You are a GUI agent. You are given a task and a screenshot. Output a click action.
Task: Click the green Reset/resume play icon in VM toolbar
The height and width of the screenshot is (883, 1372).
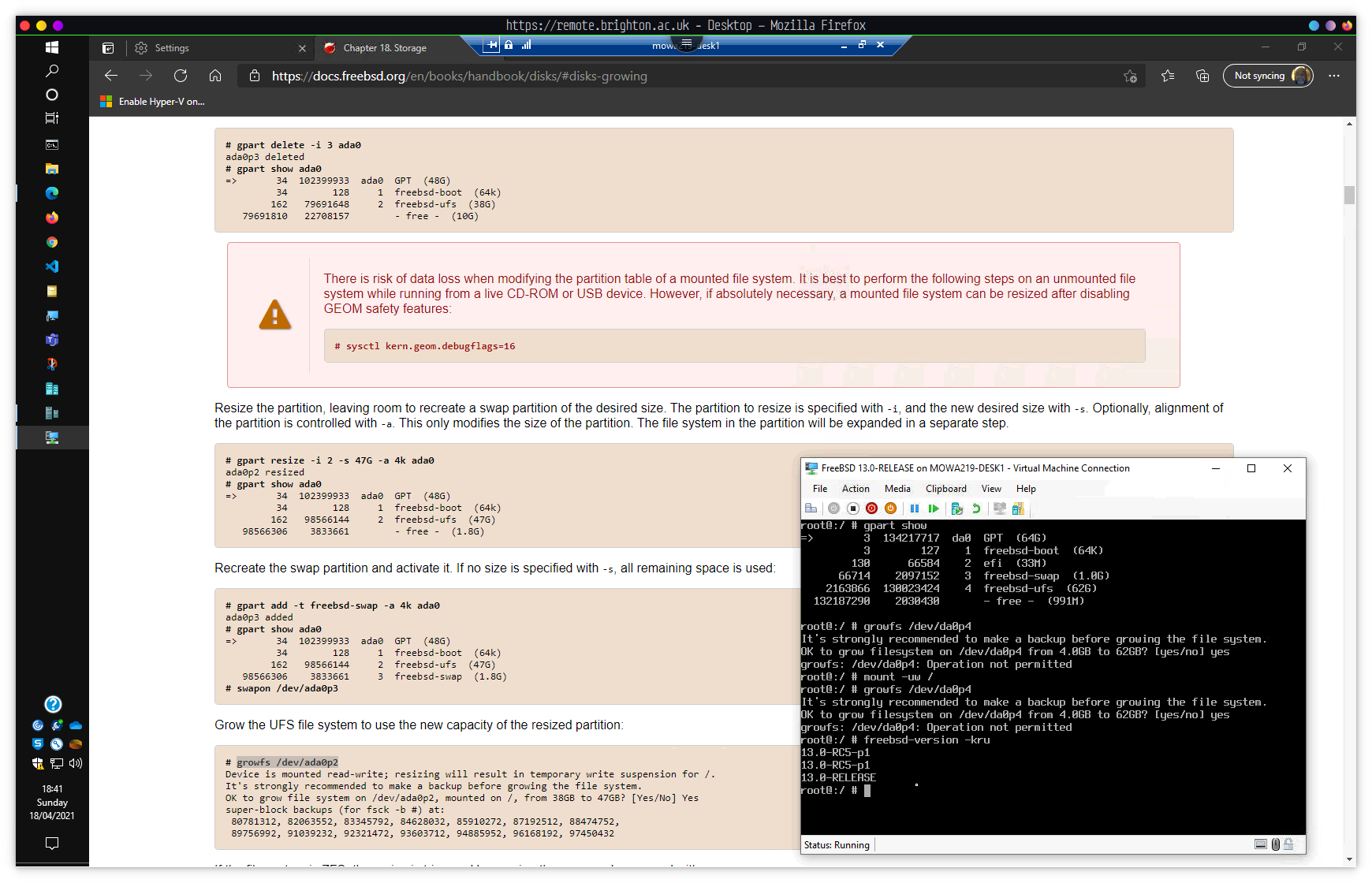[934, 509]
